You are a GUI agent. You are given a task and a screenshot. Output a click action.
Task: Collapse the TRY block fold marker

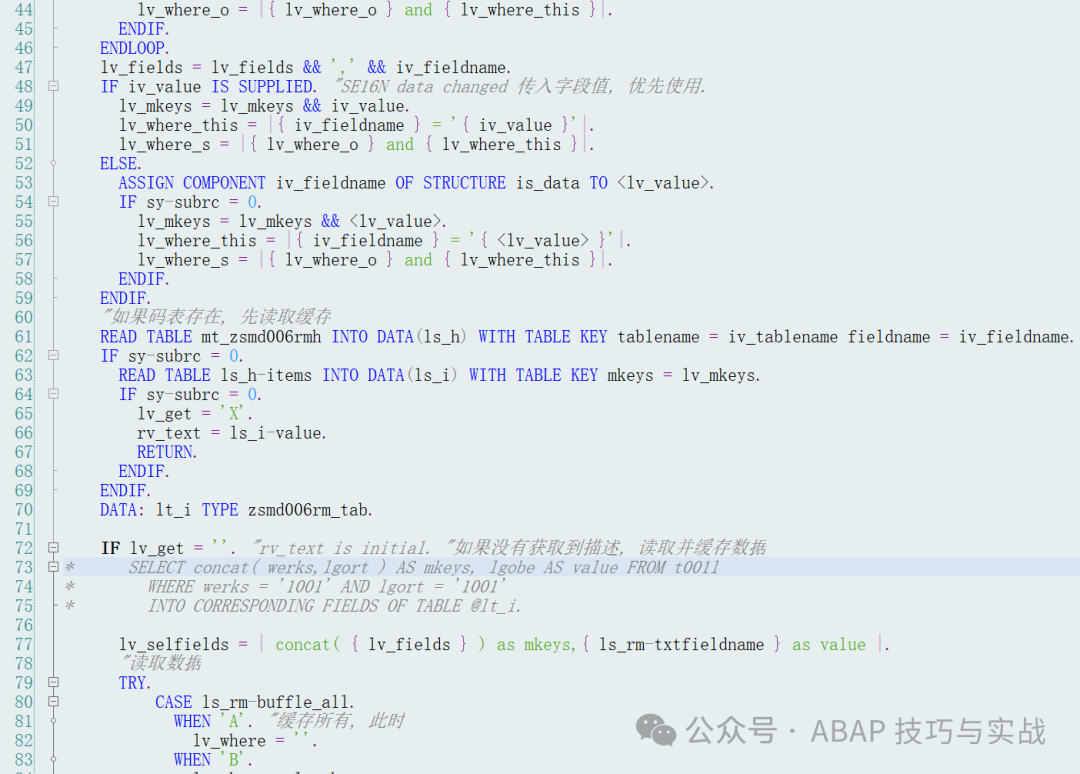53,682
